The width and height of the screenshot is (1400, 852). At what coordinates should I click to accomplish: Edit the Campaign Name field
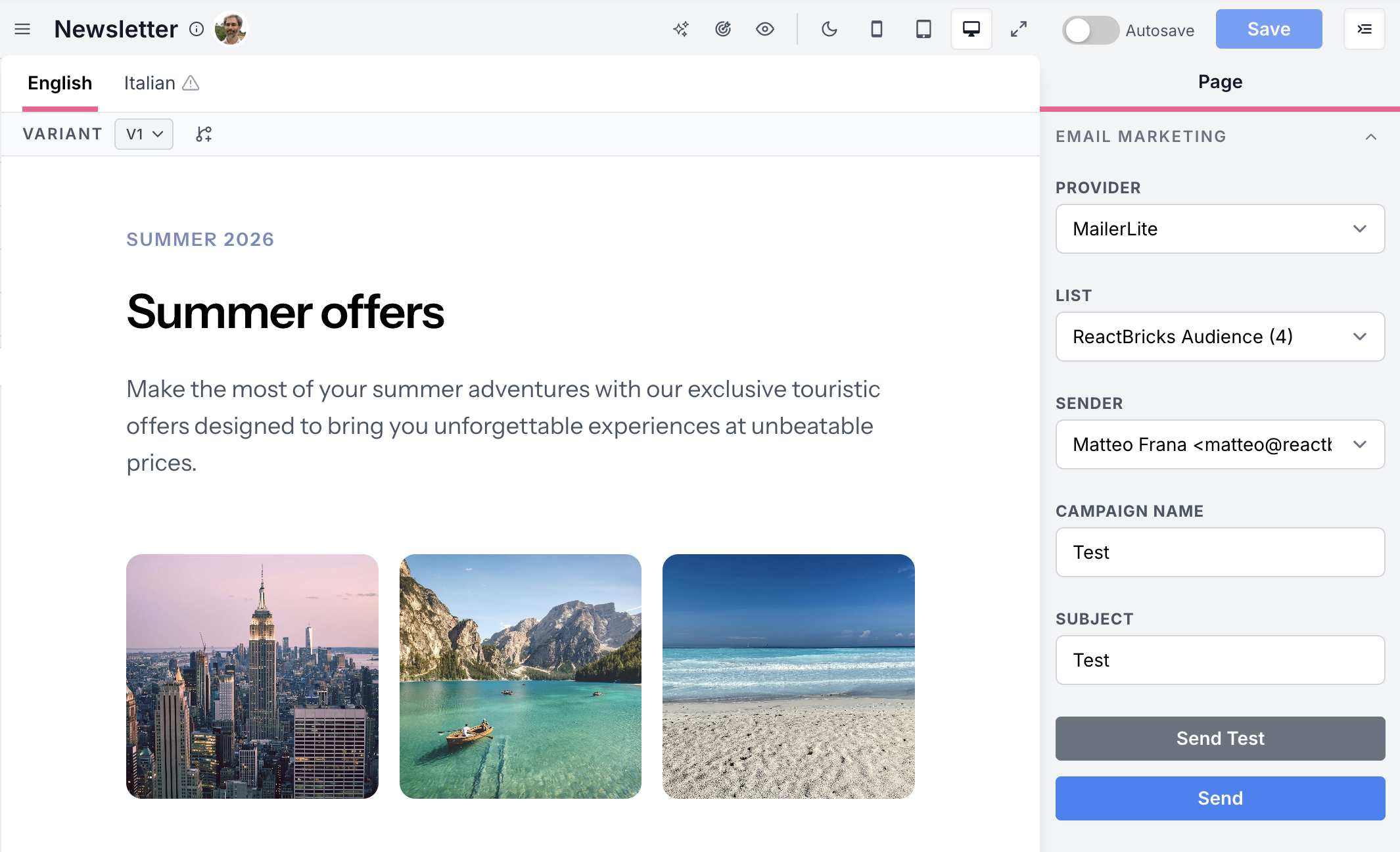(x=1220, y=552)
